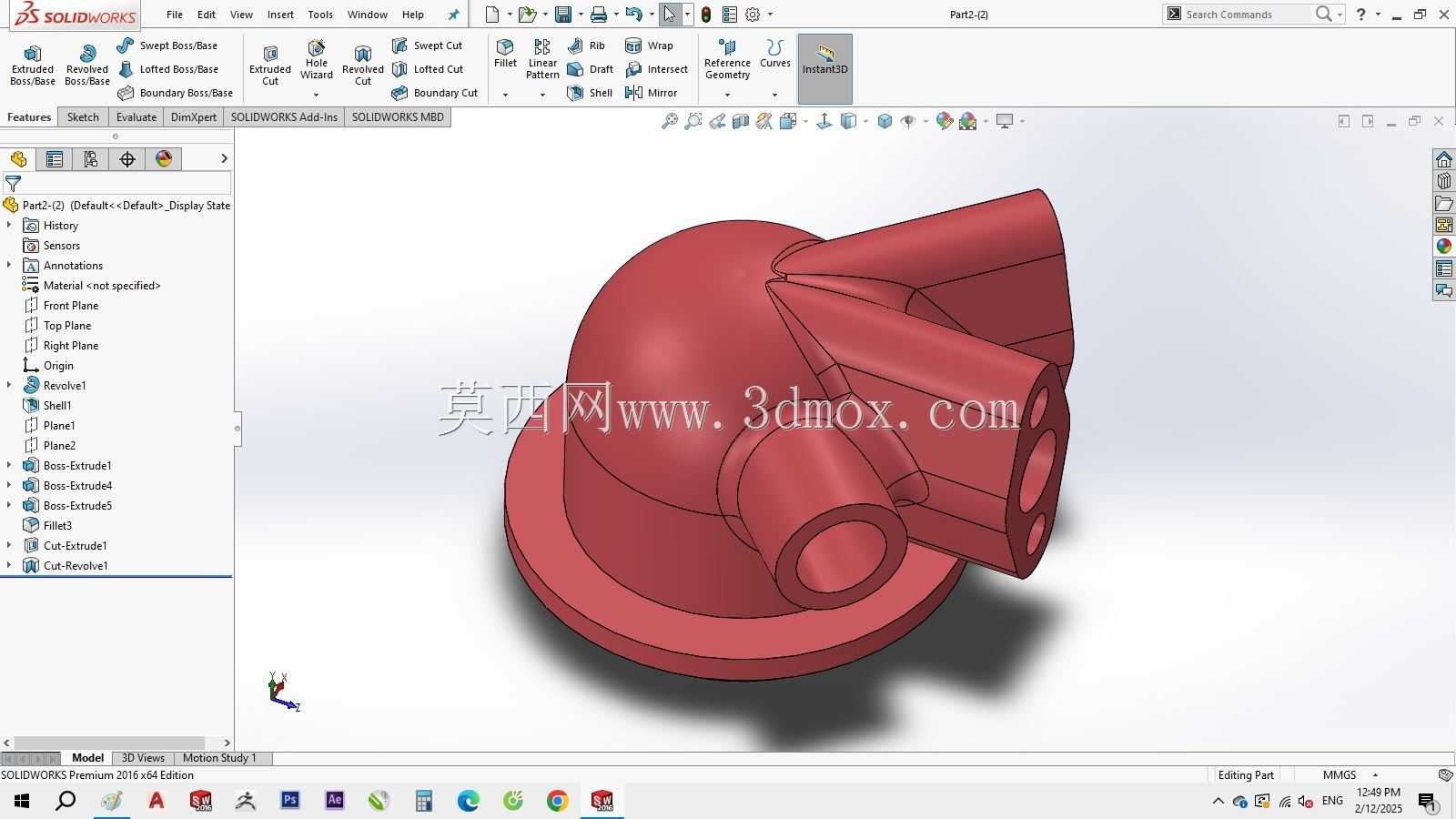Viewport: 1456px width, 819px height.
Task: Open the Curves dropdown arrow
Action: 774,95
